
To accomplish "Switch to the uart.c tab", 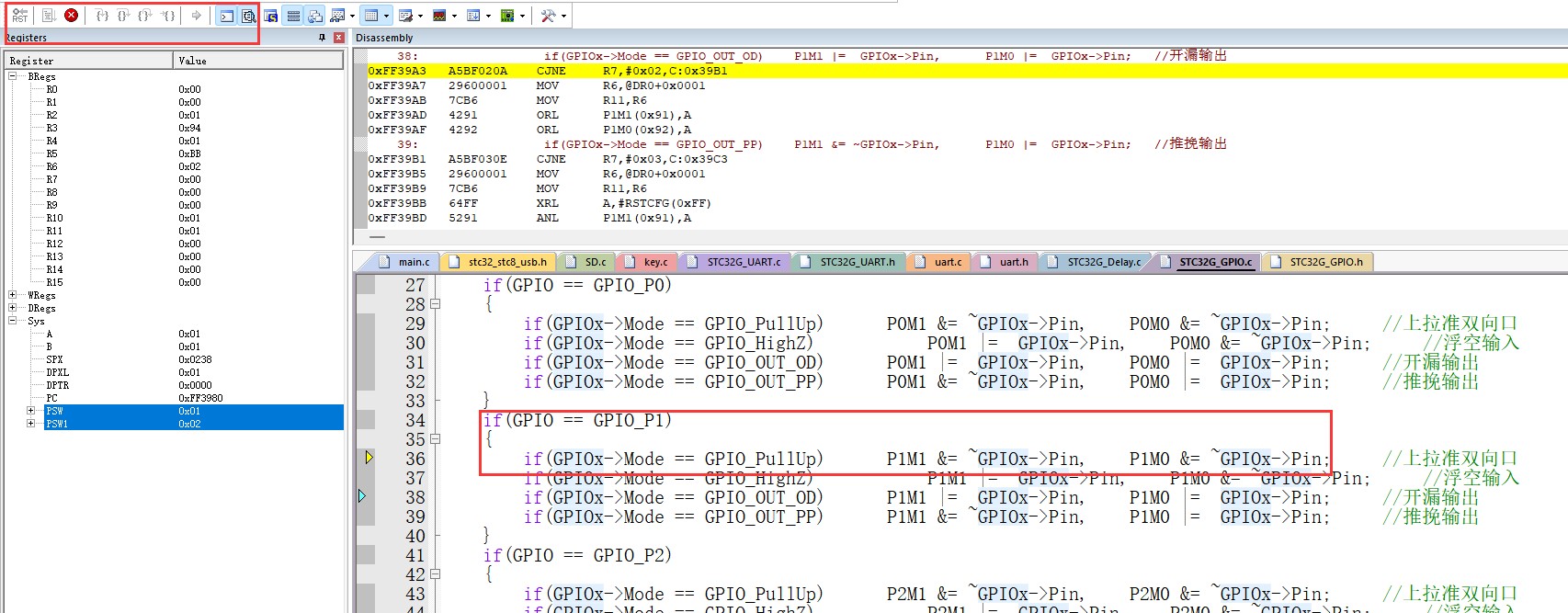I will 939,262.
